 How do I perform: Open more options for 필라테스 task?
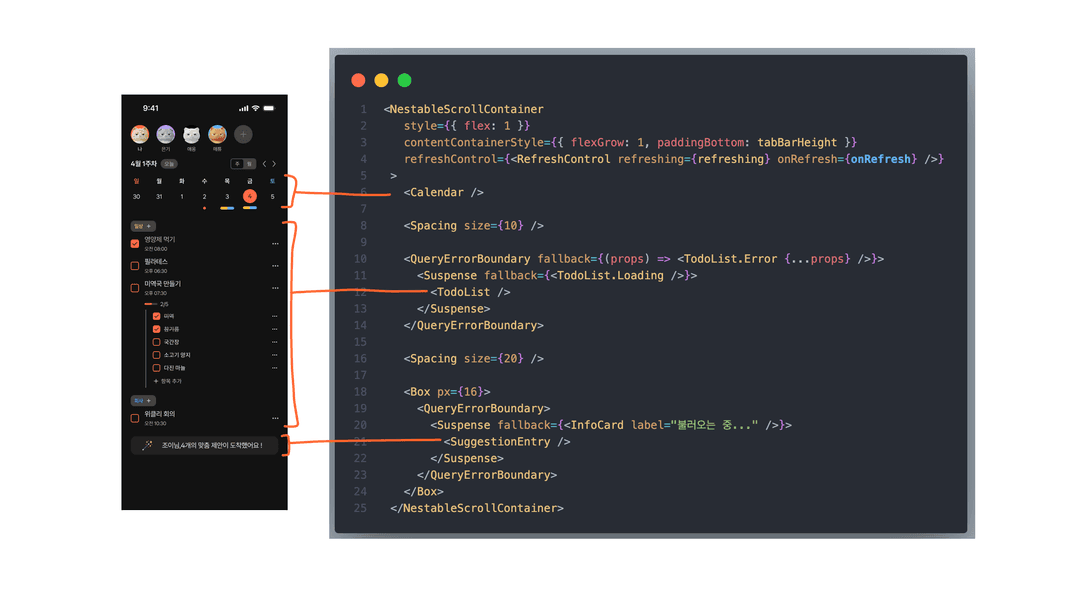(x=275, y=266)
